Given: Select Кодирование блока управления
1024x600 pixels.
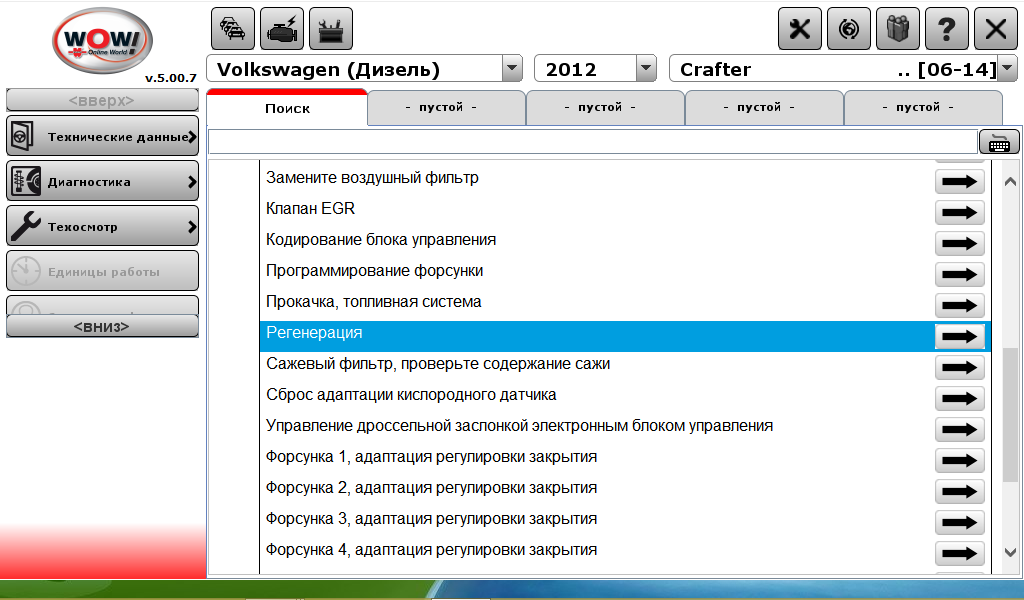Looking at the screenshot, I should point(381,240).
